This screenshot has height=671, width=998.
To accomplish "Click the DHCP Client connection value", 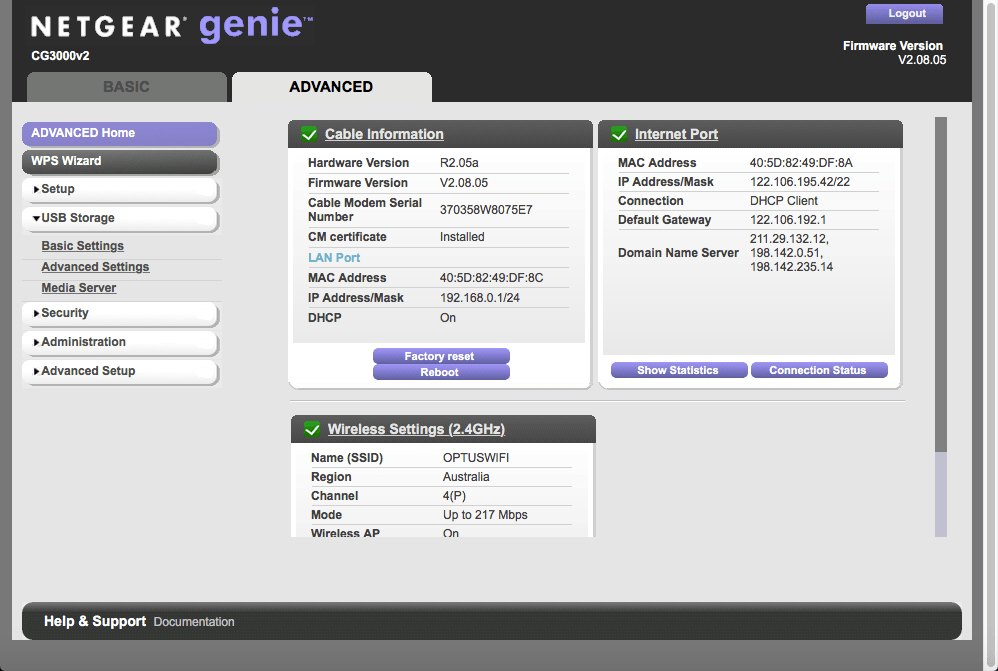I will (784, 201).
